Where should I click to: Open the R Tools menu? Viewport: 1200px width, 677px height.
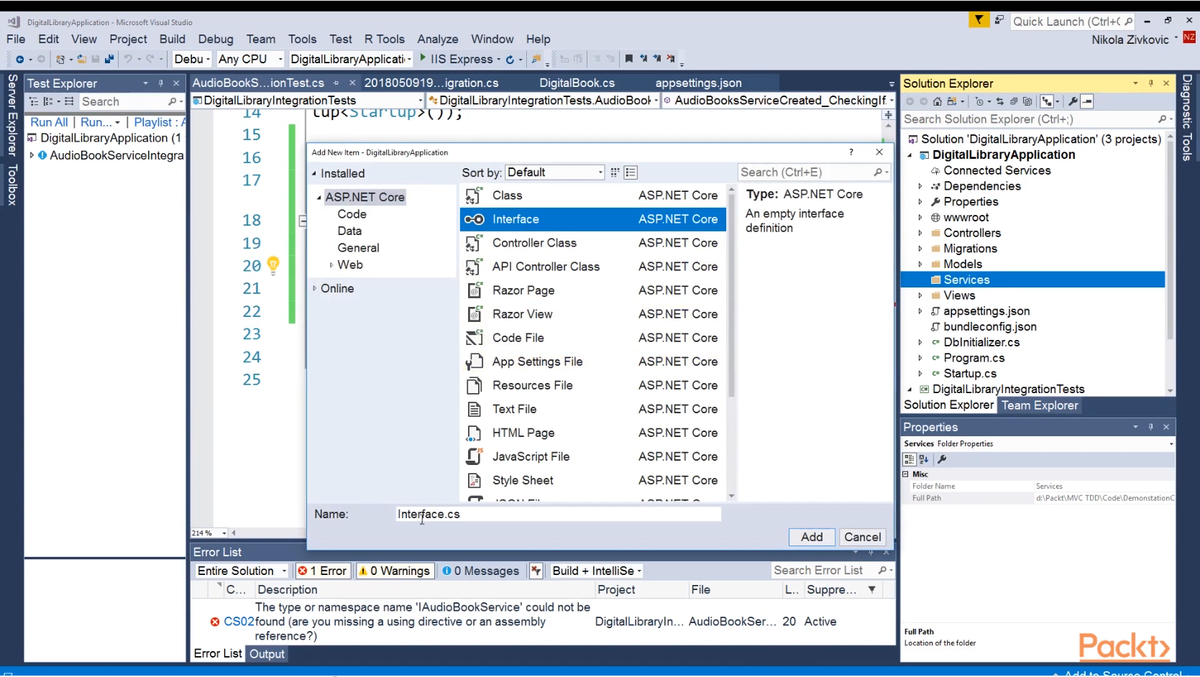click(385, 39)
